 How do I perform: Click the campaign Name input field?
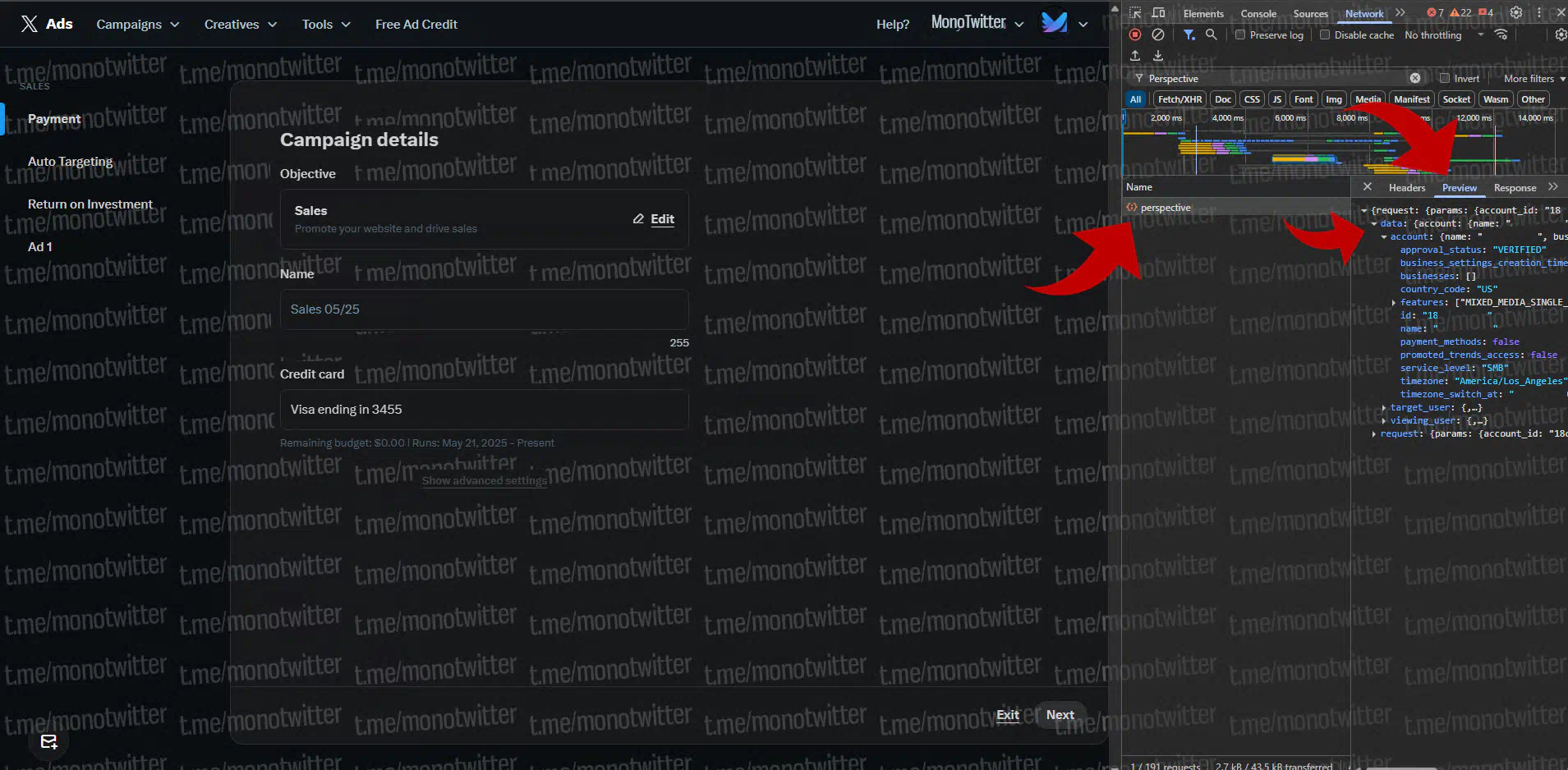click(484, 309)
